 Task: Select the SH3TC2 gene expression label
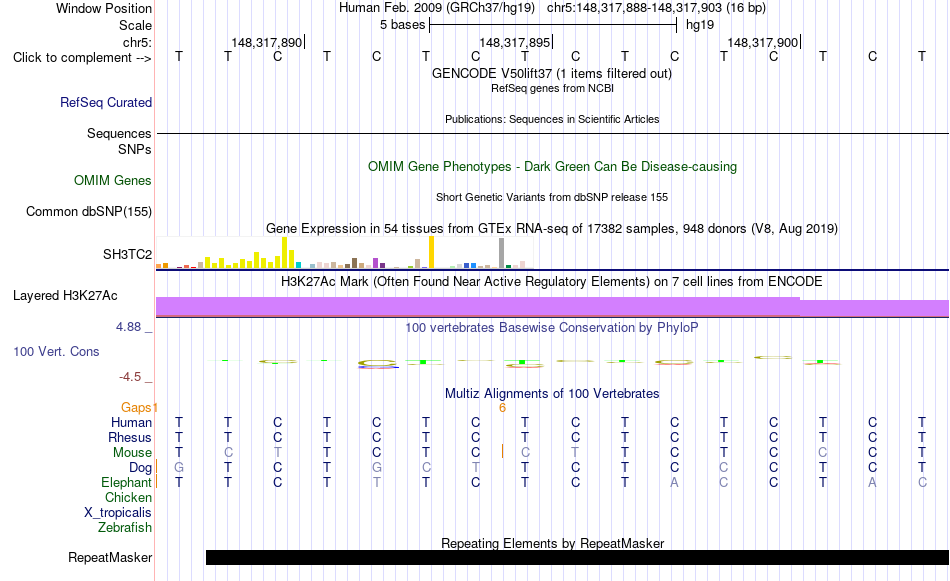127,254
